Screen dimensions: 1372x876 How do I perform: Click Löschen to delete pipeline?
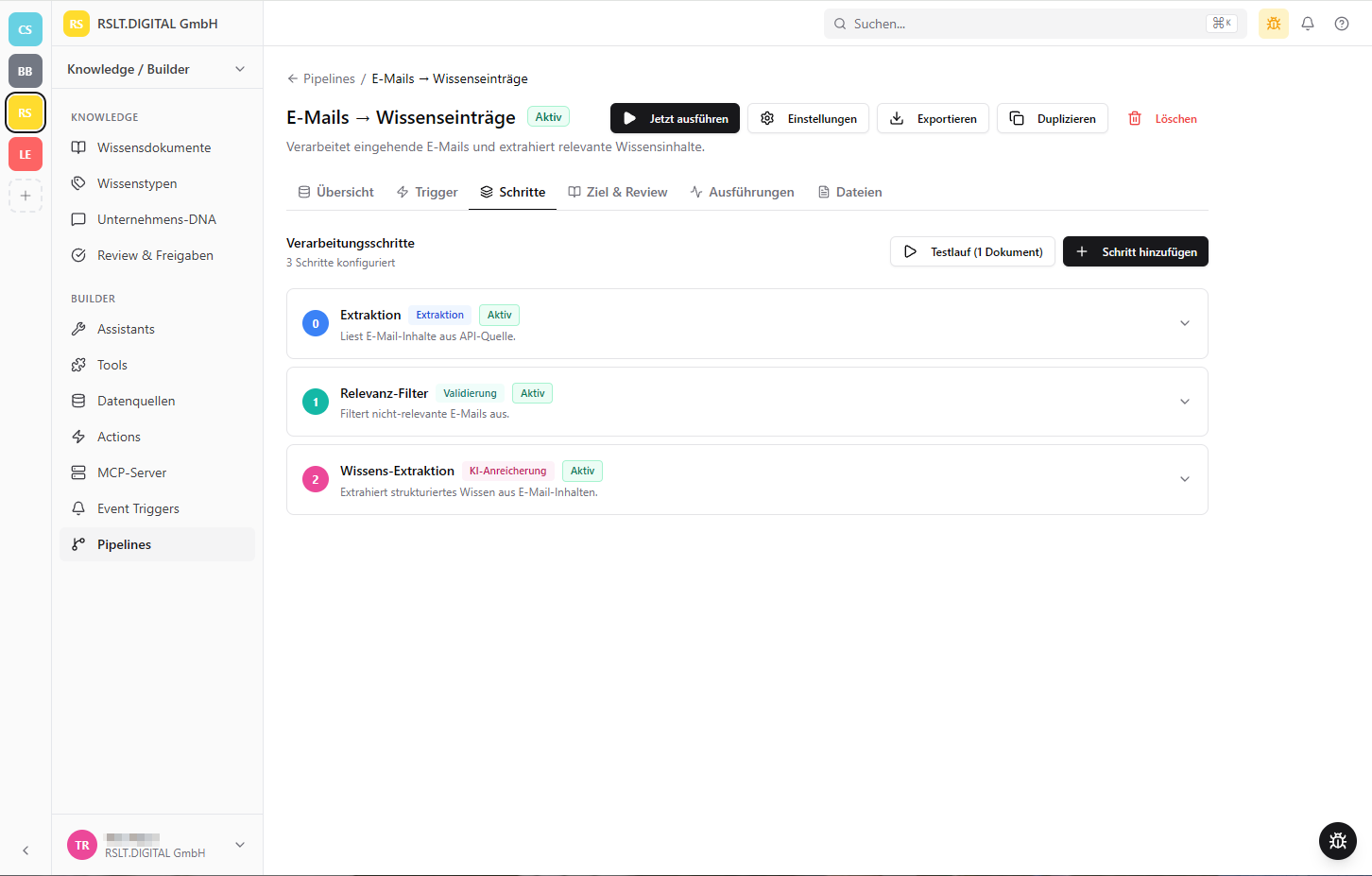(1162, 118)
